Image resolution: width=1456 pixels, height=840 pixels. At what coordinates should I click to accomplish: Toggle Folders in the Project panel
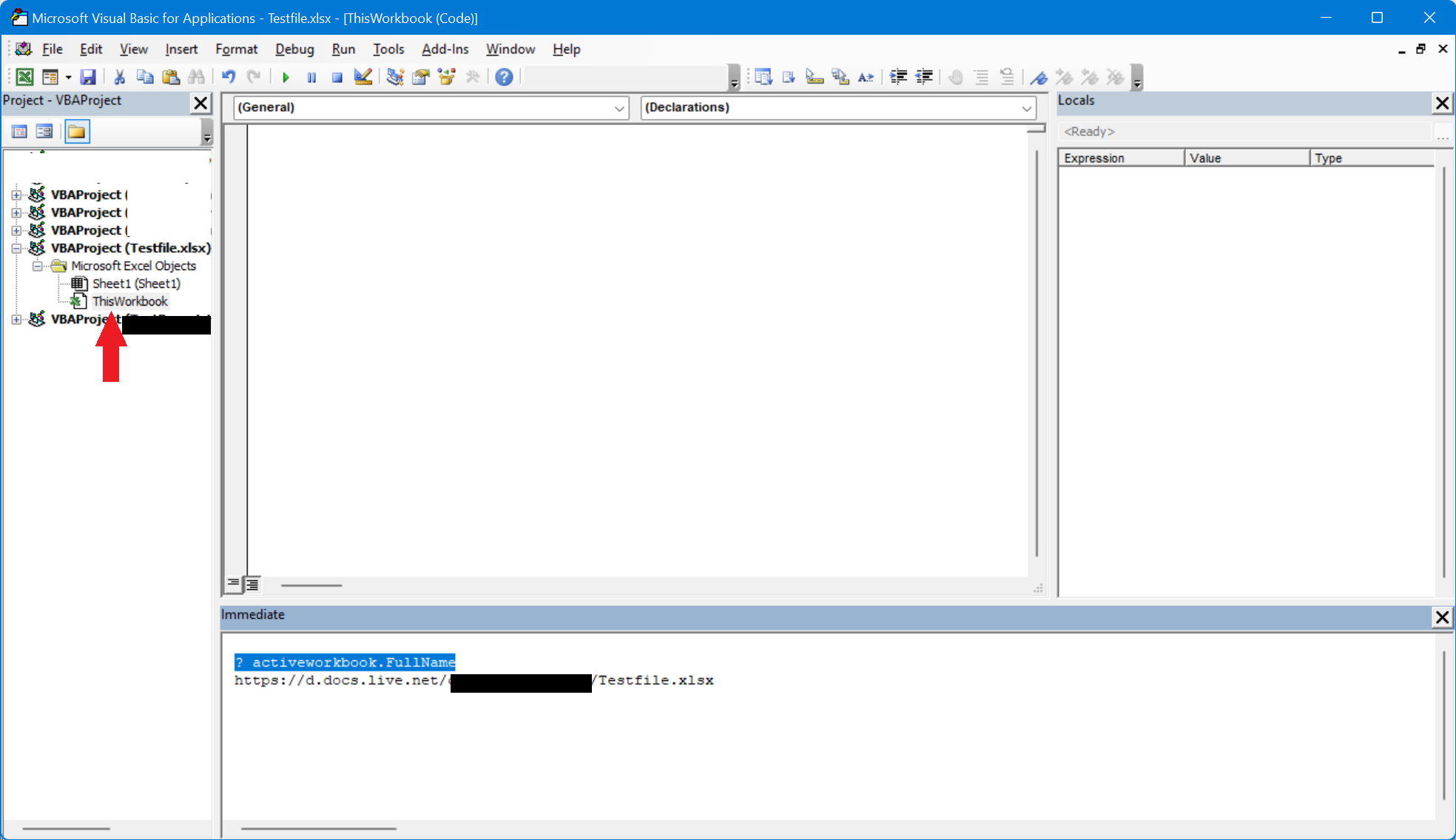pyautogui.click(x=77, y=132)
